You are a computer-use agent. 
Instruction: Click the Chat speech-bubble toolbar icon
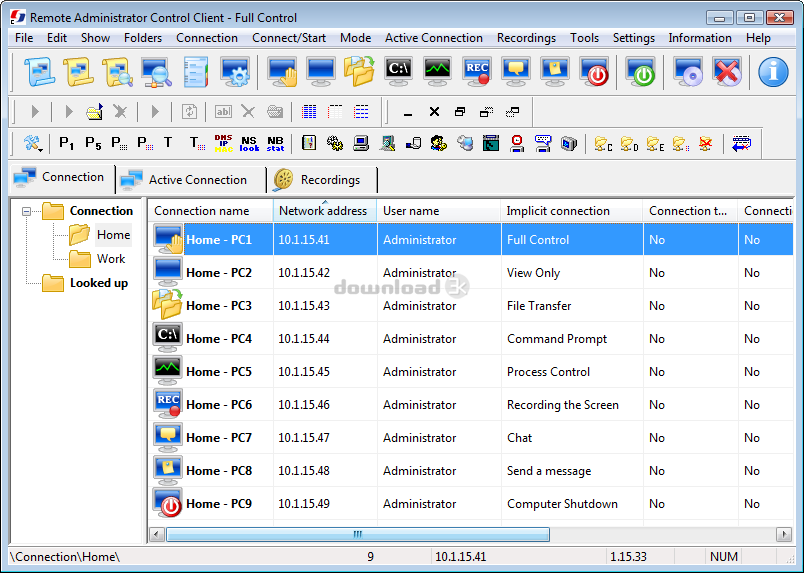[516, 72]
